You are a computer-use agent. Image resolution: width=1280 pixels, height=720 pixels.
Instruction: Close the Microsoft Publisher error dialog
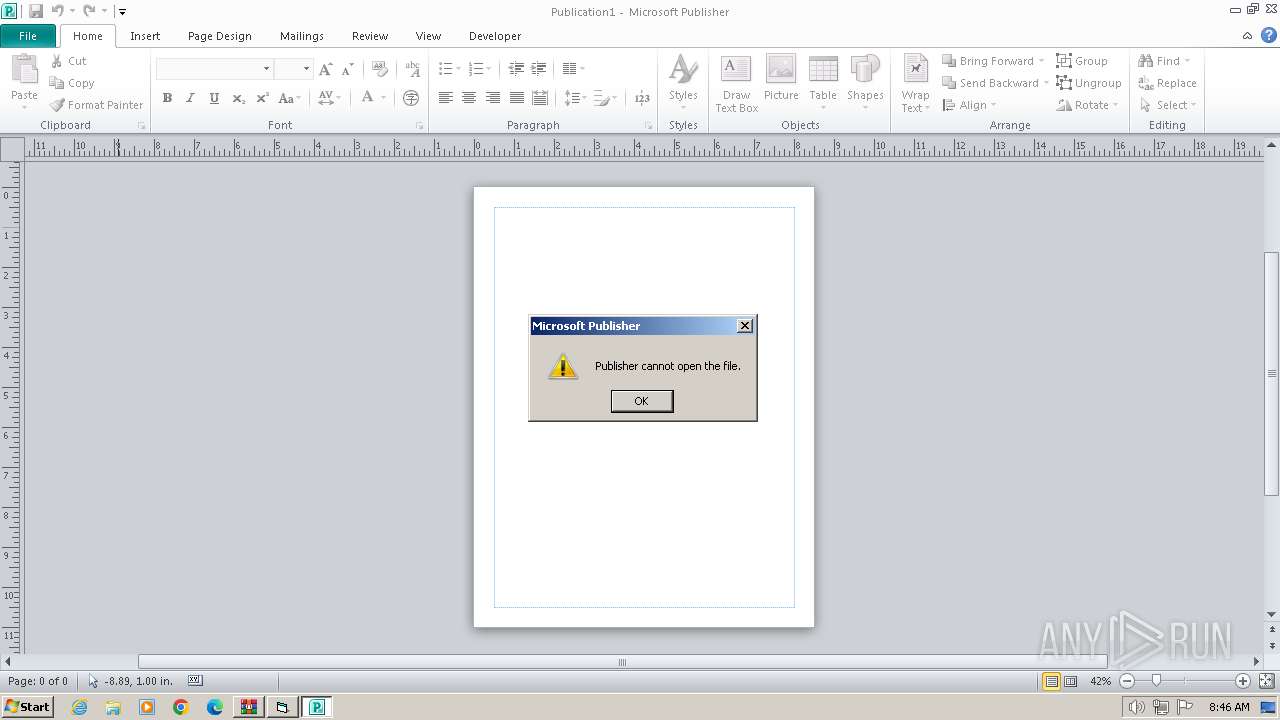745,326
